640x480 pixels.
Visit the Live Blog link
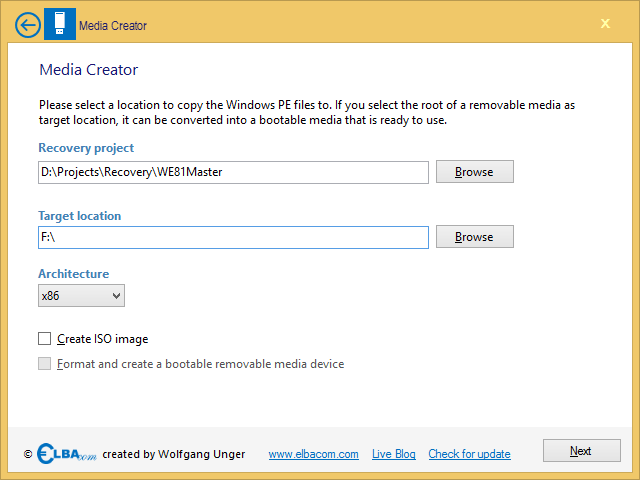[x=393, y=454]
